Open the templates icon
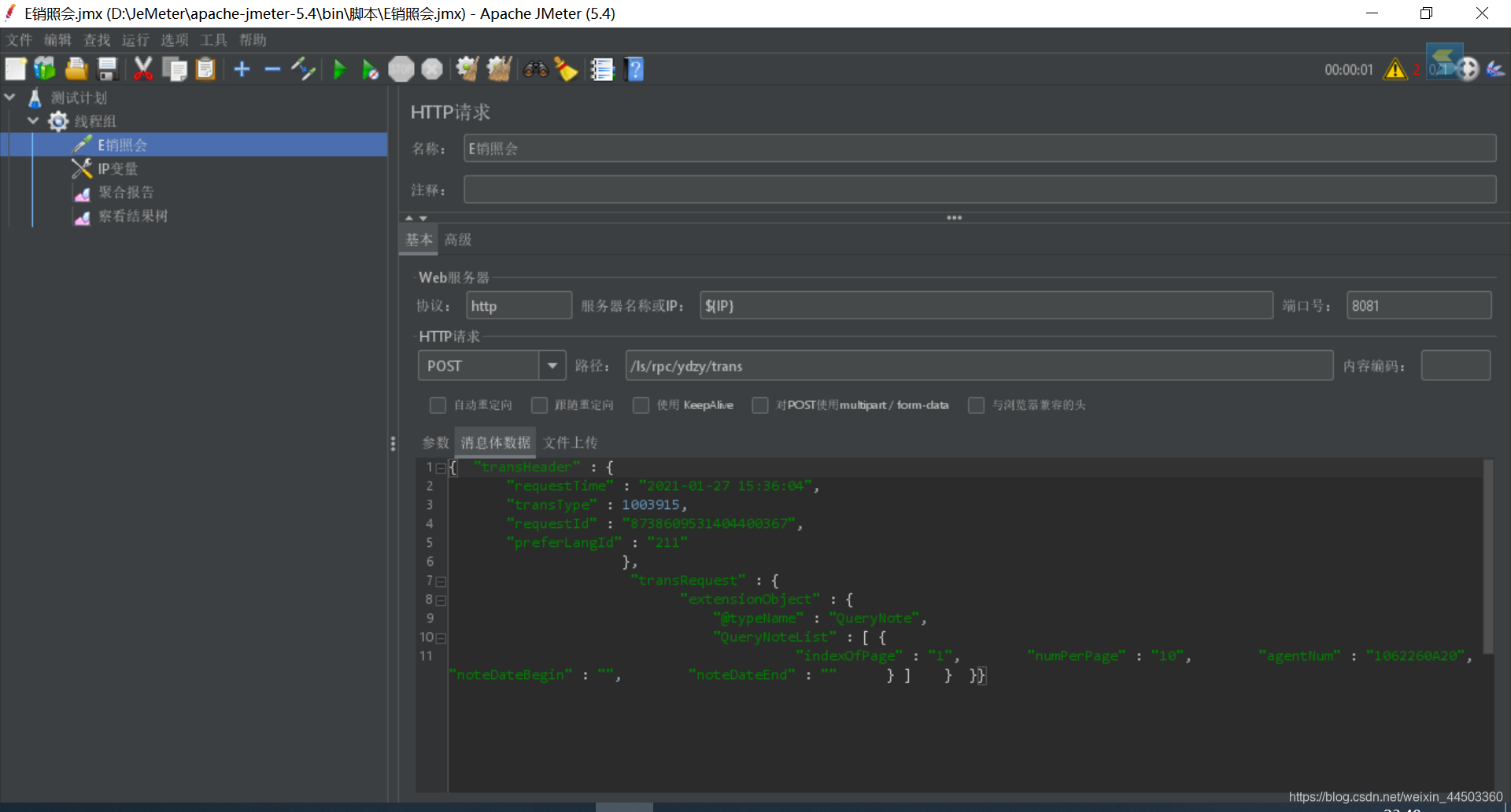The image size is (1511, 812). coord(45,69)
